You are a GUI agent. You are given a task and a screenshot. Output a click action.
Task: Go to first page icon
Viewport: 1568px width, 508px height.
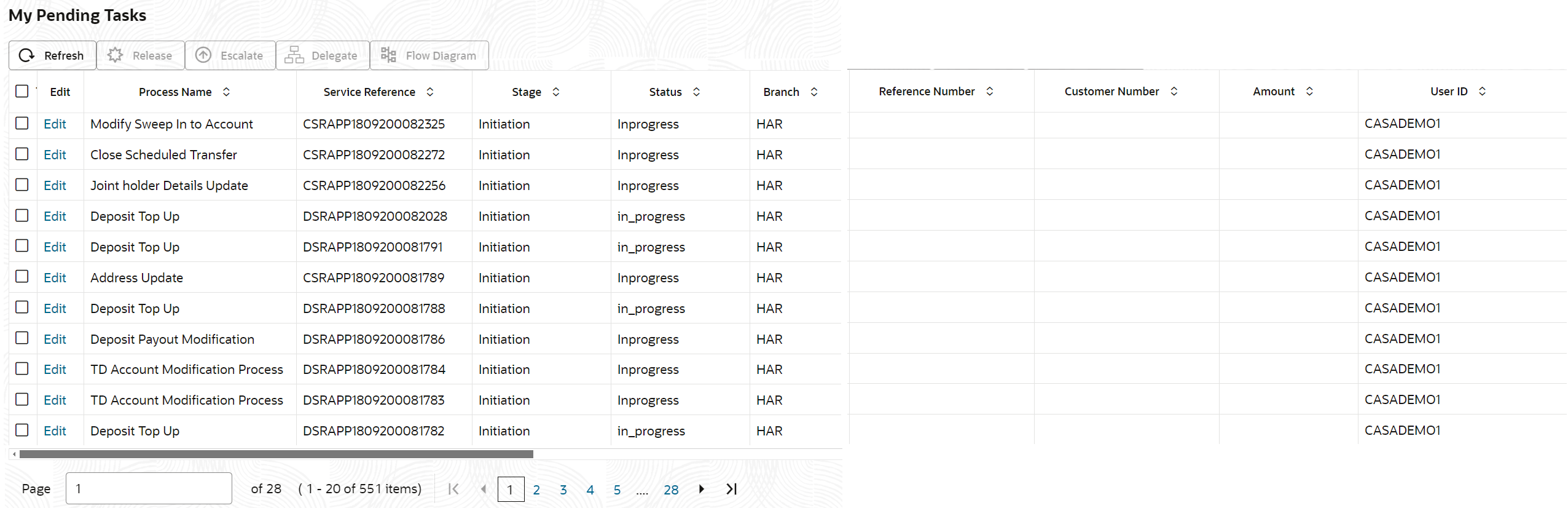pos(454,489)
